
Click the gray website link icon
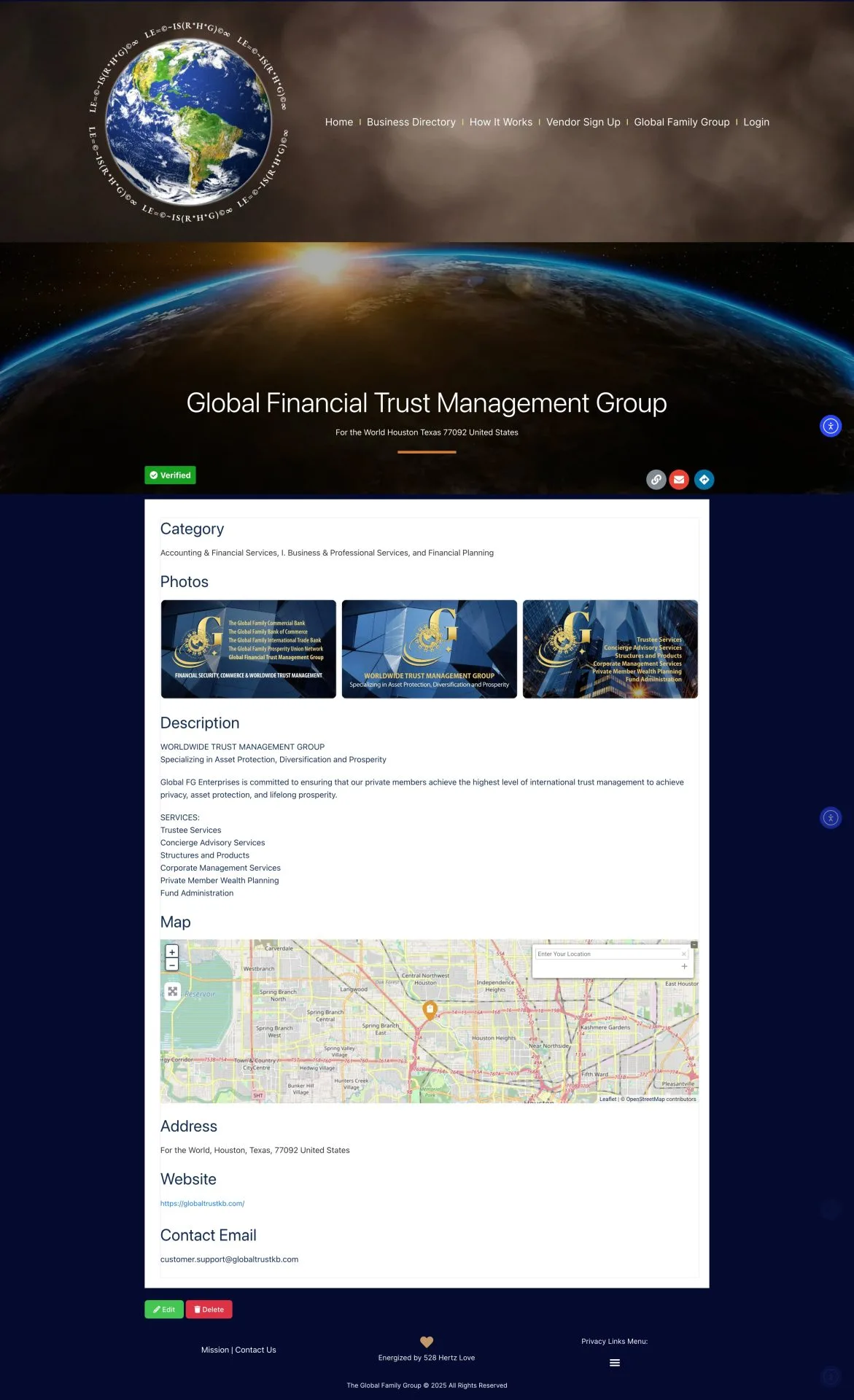656,480
